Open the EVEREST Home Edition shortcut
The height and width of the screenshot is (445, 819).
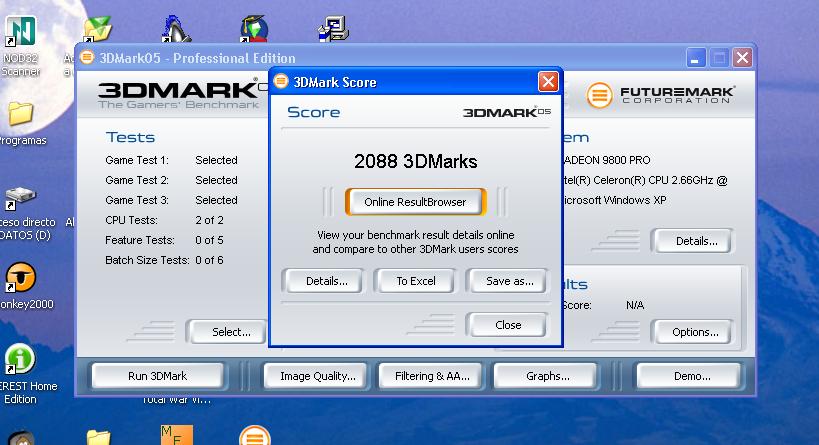pyautogui.click(x=20, y=362)
